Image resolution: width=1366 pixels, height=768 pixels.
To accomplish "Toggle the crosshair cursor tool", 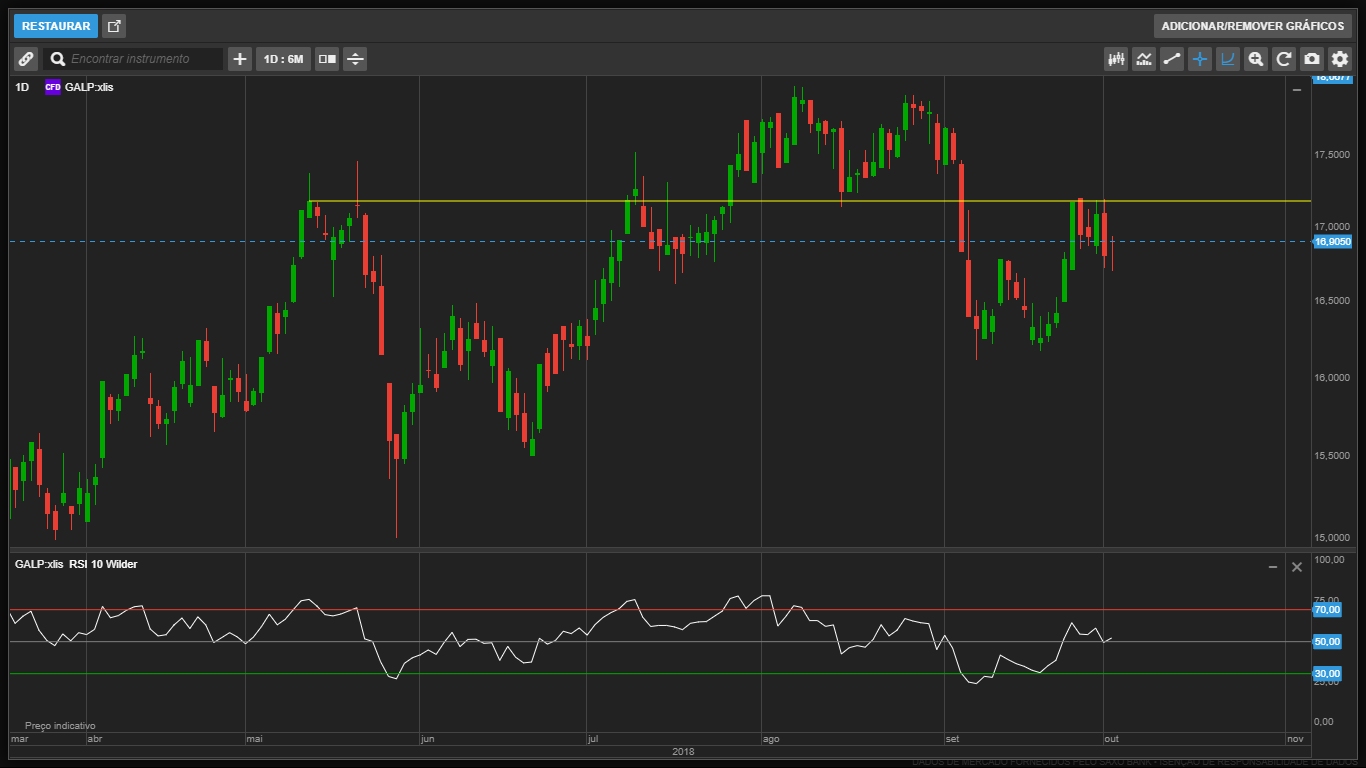I will click(x=1200, y=59).
